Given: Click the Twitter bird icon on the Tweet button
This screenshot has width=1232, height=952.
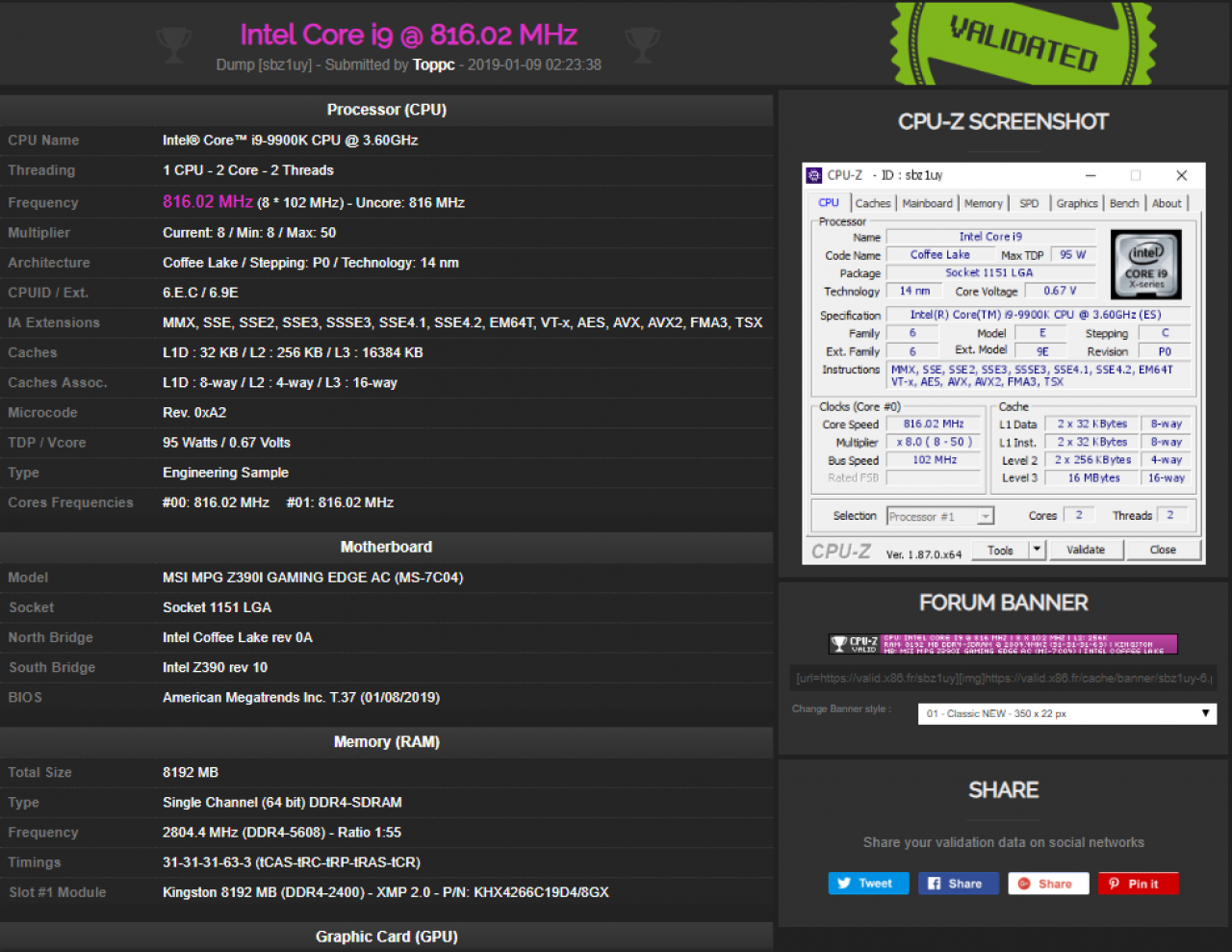Looking at the screenshot, I should 844,884.
